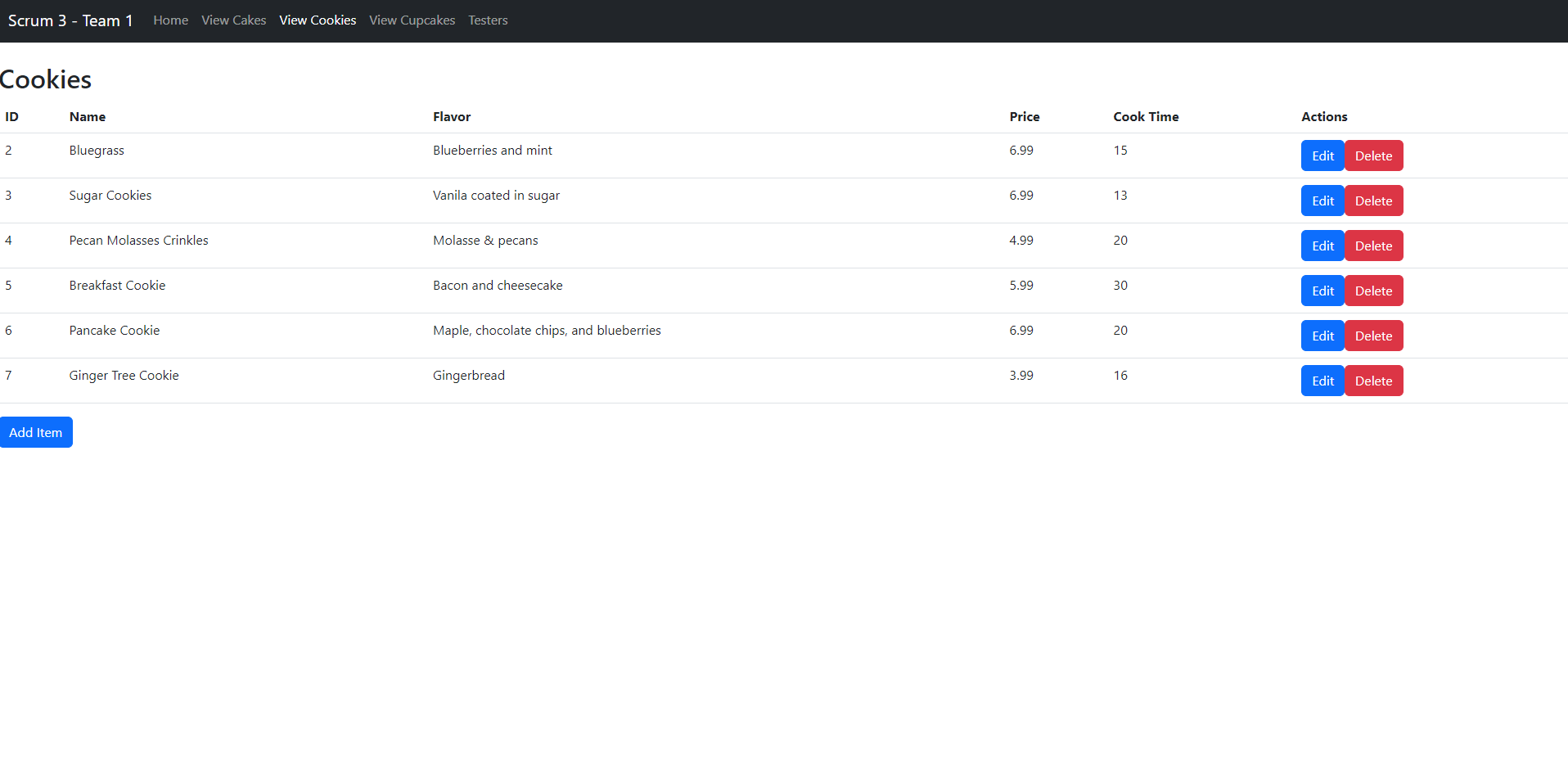This screenshot has width=1568, height=780.
Task: Delete the Sugar Cookies entry
Action: tap(1373, 201)
